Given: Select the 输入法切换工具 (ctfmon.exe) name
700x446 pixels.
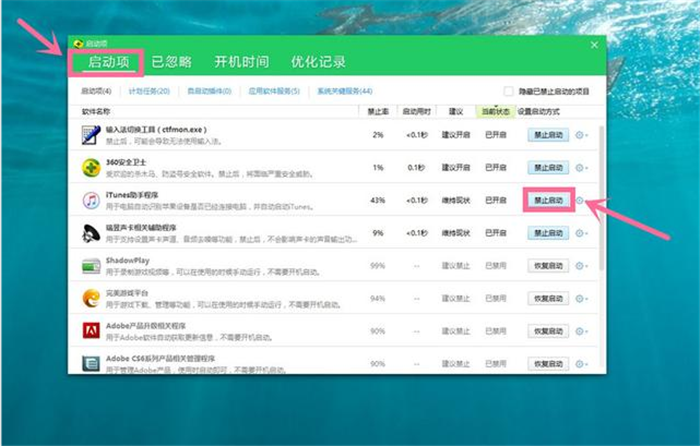Looking at the screenshot, I should pyautogui.click(x=156, y=130).
